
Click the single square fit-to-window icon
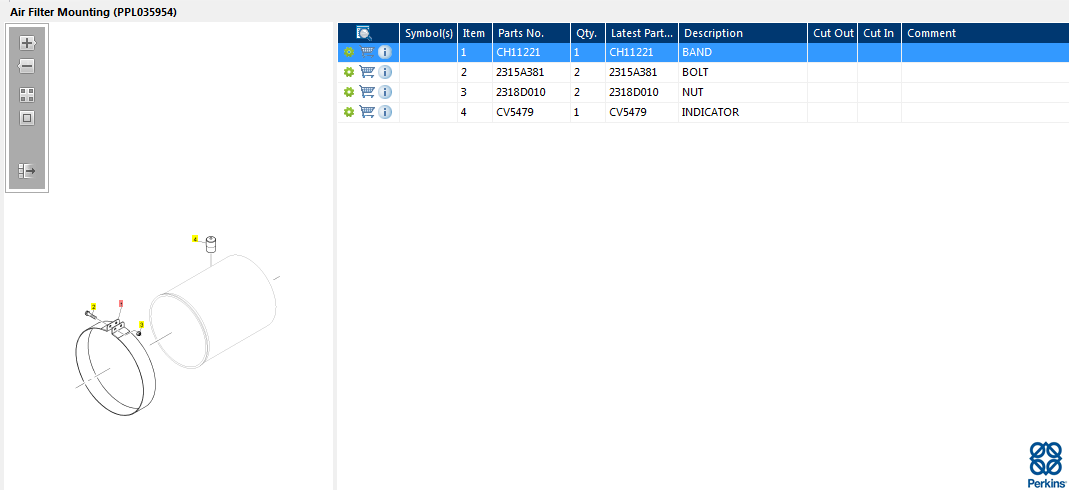(x=27, y=119)
